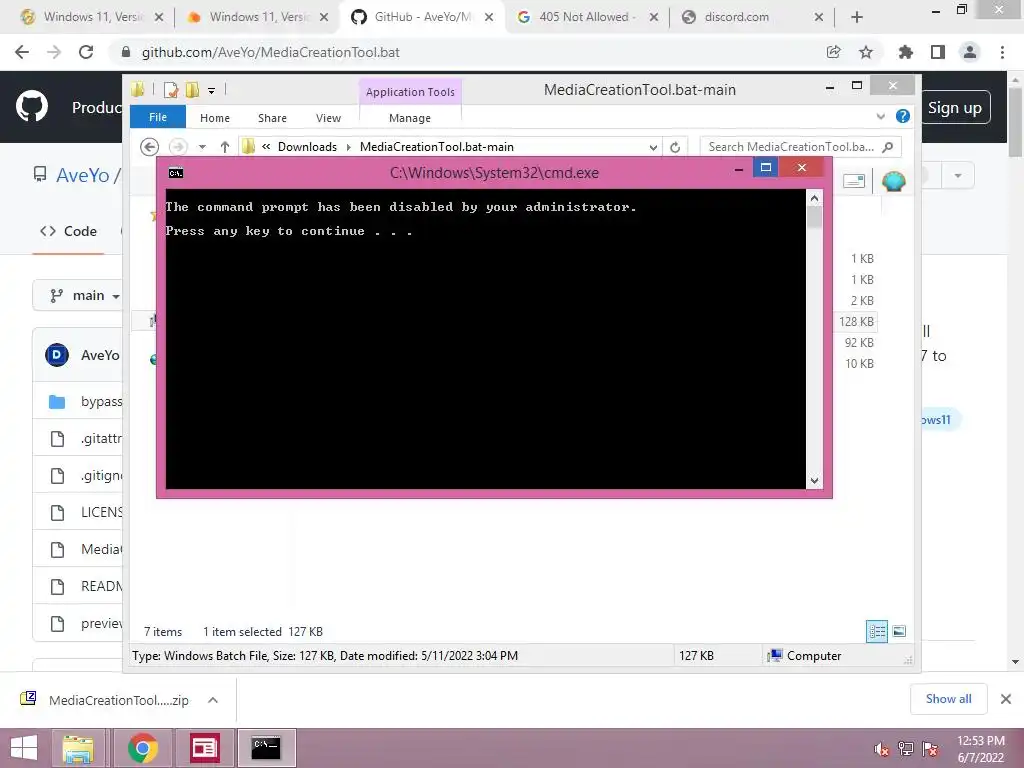Open bypass folder in repository
The image size is (1024, 768).
pos(101,402)
